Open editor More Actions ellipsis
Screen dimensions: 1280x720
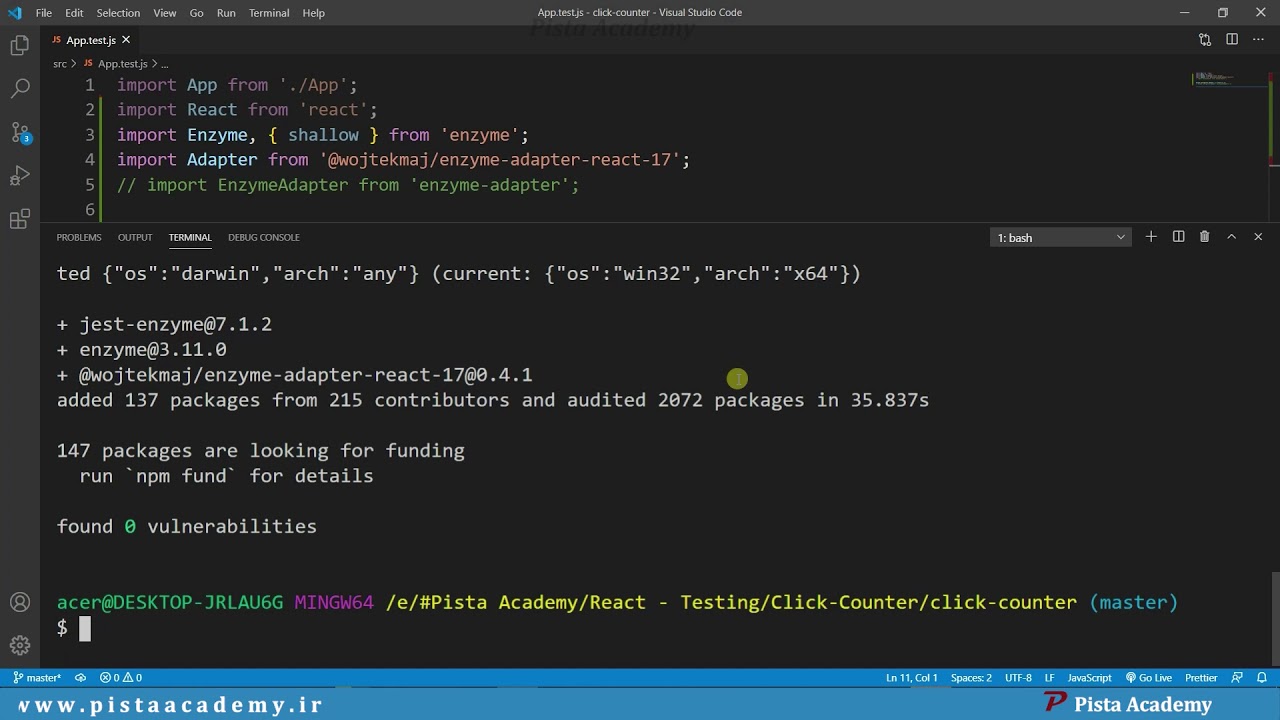pos(1259,40)
